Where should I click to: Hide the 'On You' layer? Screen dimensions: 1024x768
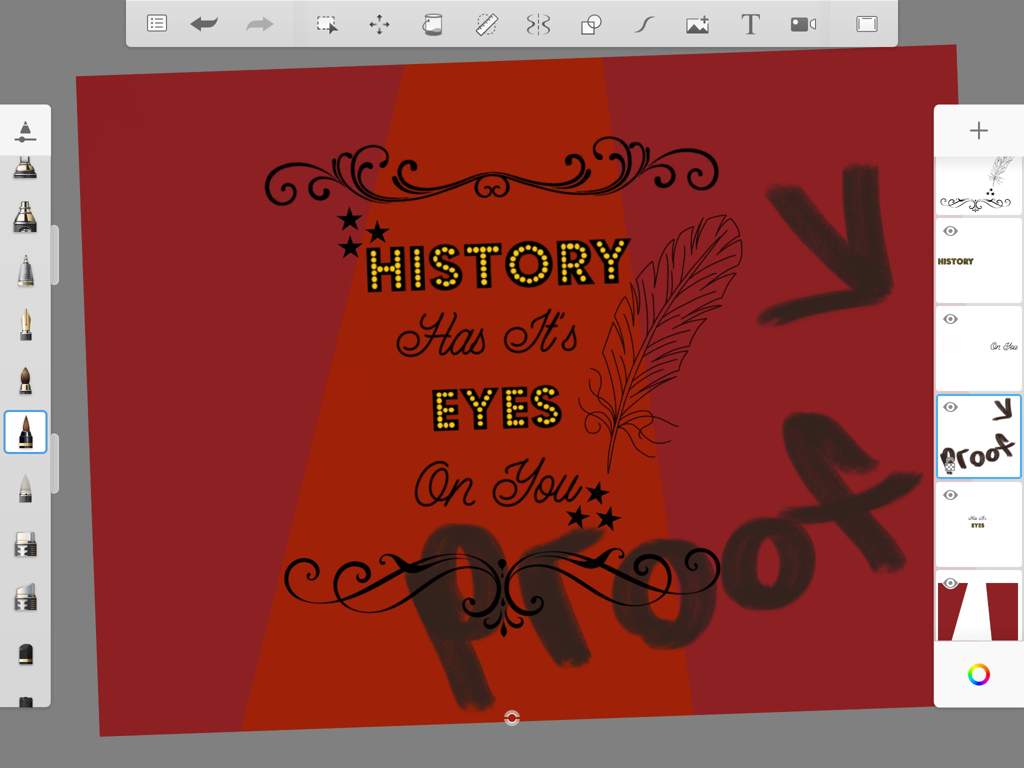[x=951, y=319]
